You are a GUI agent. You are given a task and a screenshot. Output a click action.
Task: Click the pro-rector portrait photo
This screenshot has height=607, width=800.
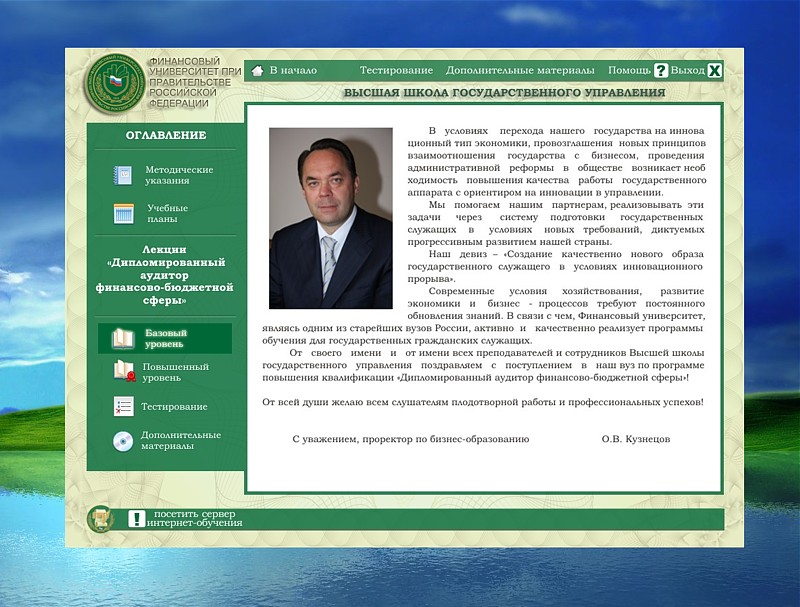click(331, 218)
